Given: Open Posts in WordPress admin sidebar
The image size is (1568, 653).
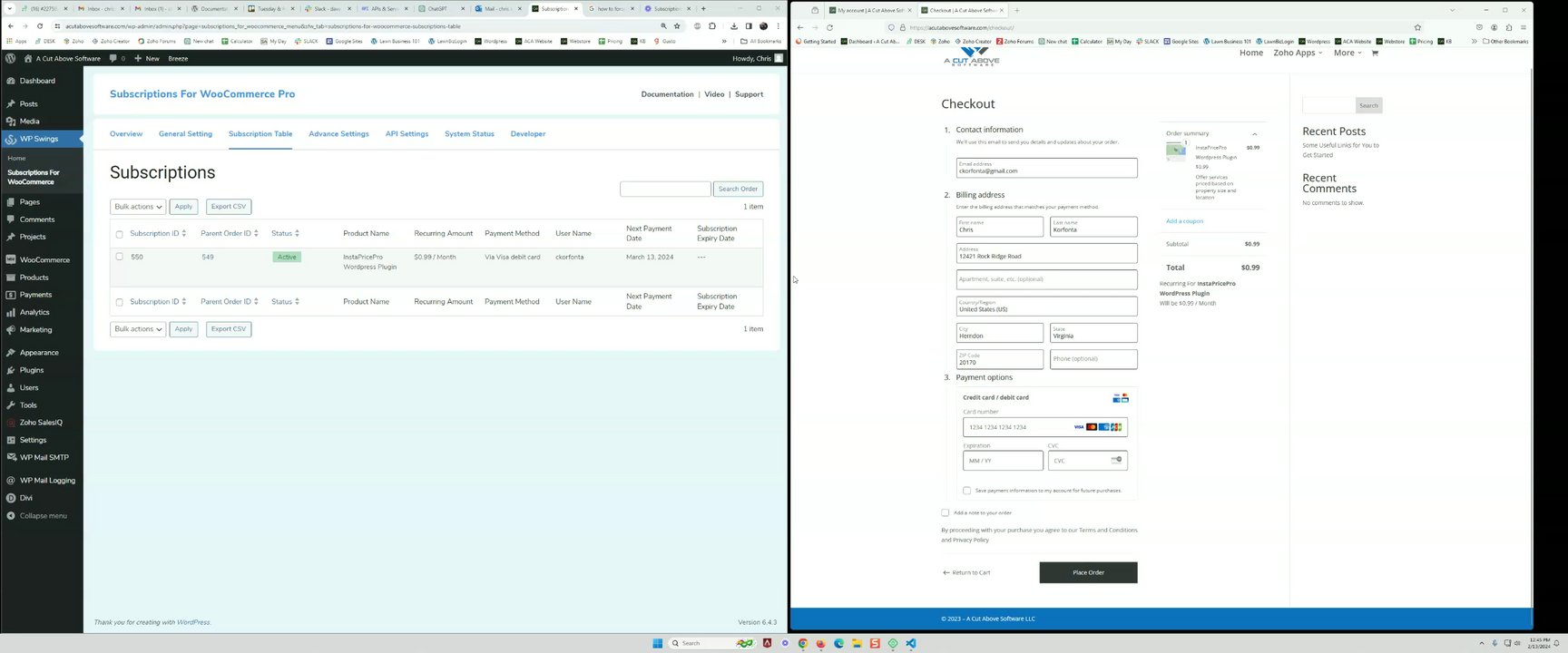Looking at the screenshot, I should click(x=29, y=103).
